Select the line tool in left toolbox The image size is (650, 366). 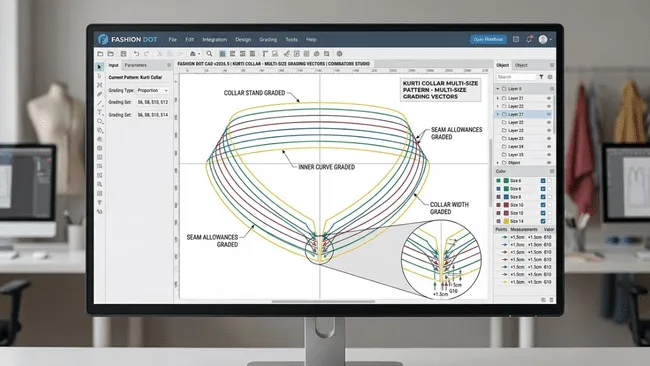[99, 103]
